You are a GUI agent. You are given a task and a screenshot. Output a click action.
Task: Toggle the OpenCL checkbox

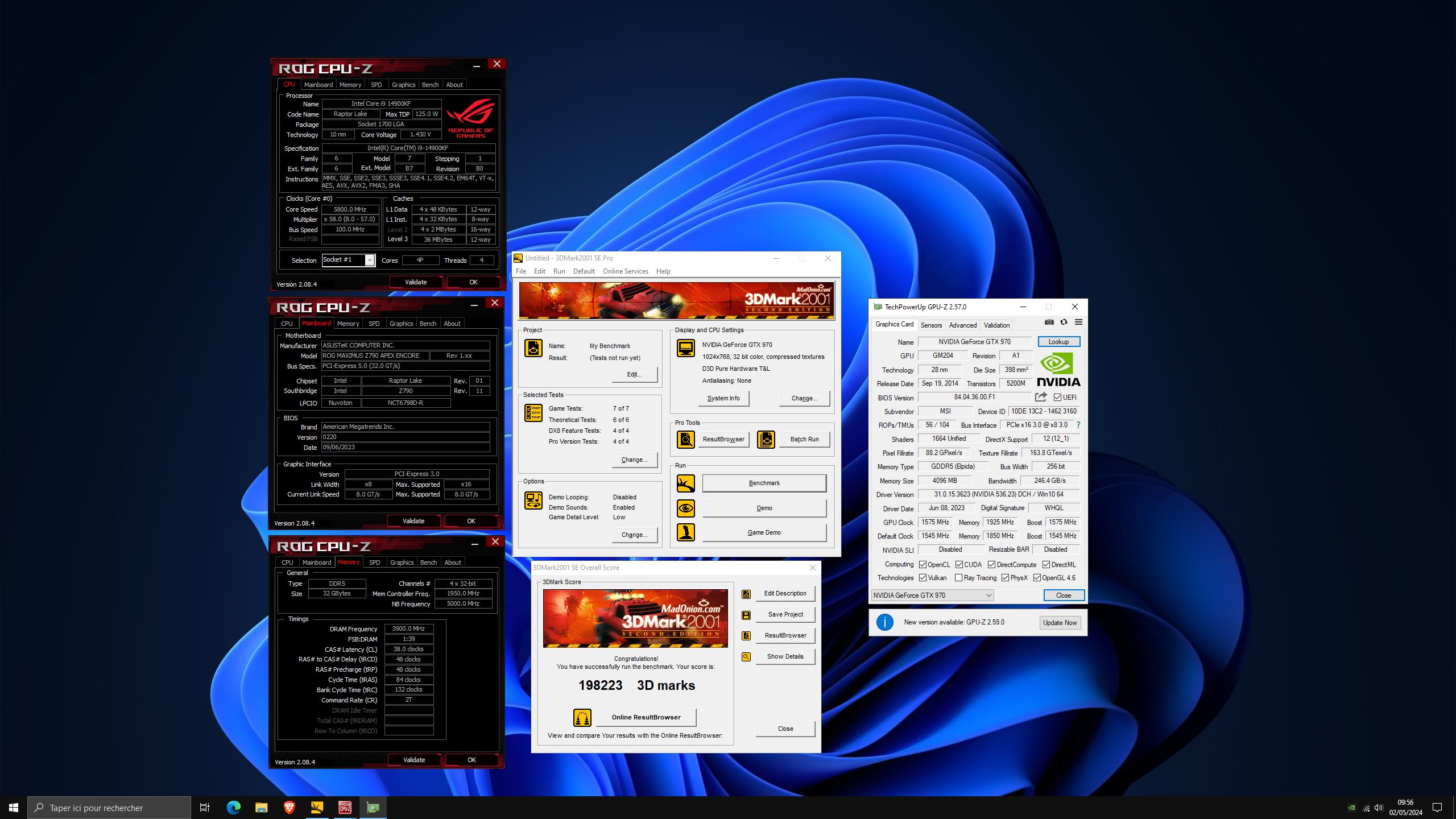point(923,565)
